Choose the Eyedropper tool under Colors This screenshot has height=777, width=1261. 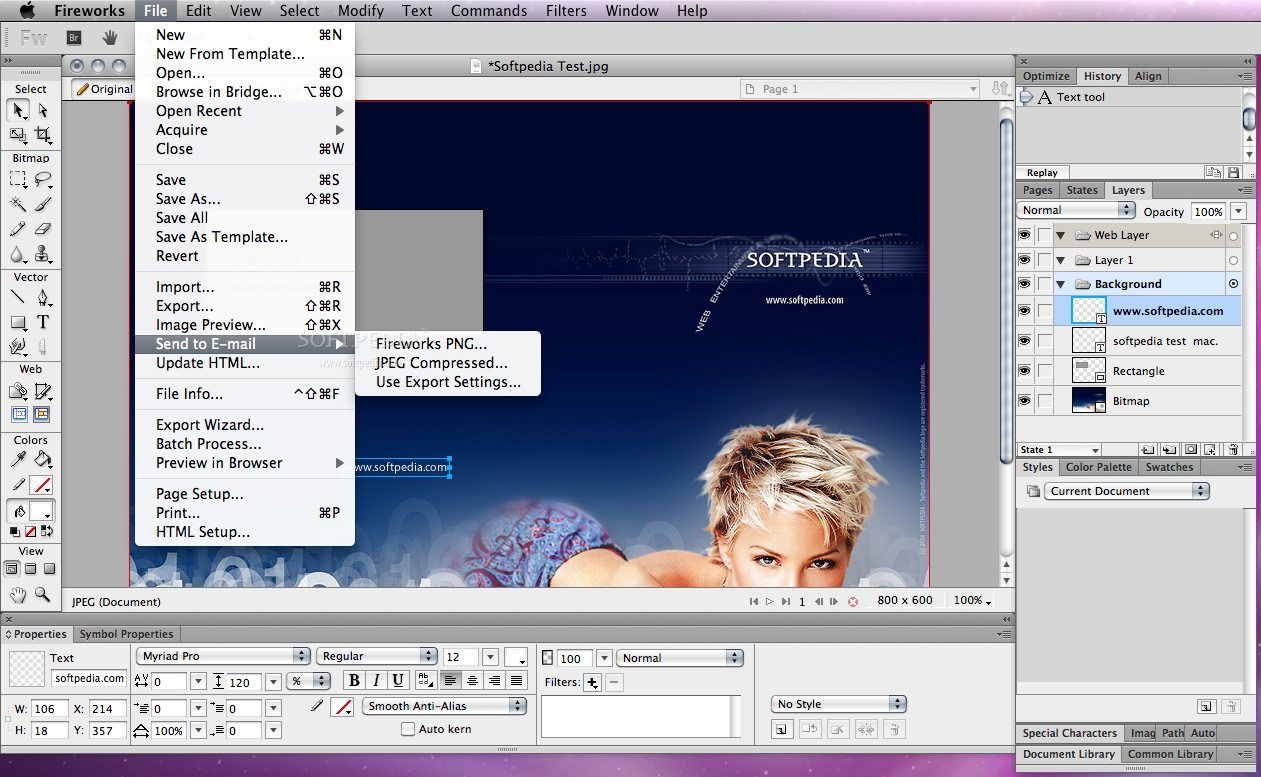pos(18,459)
